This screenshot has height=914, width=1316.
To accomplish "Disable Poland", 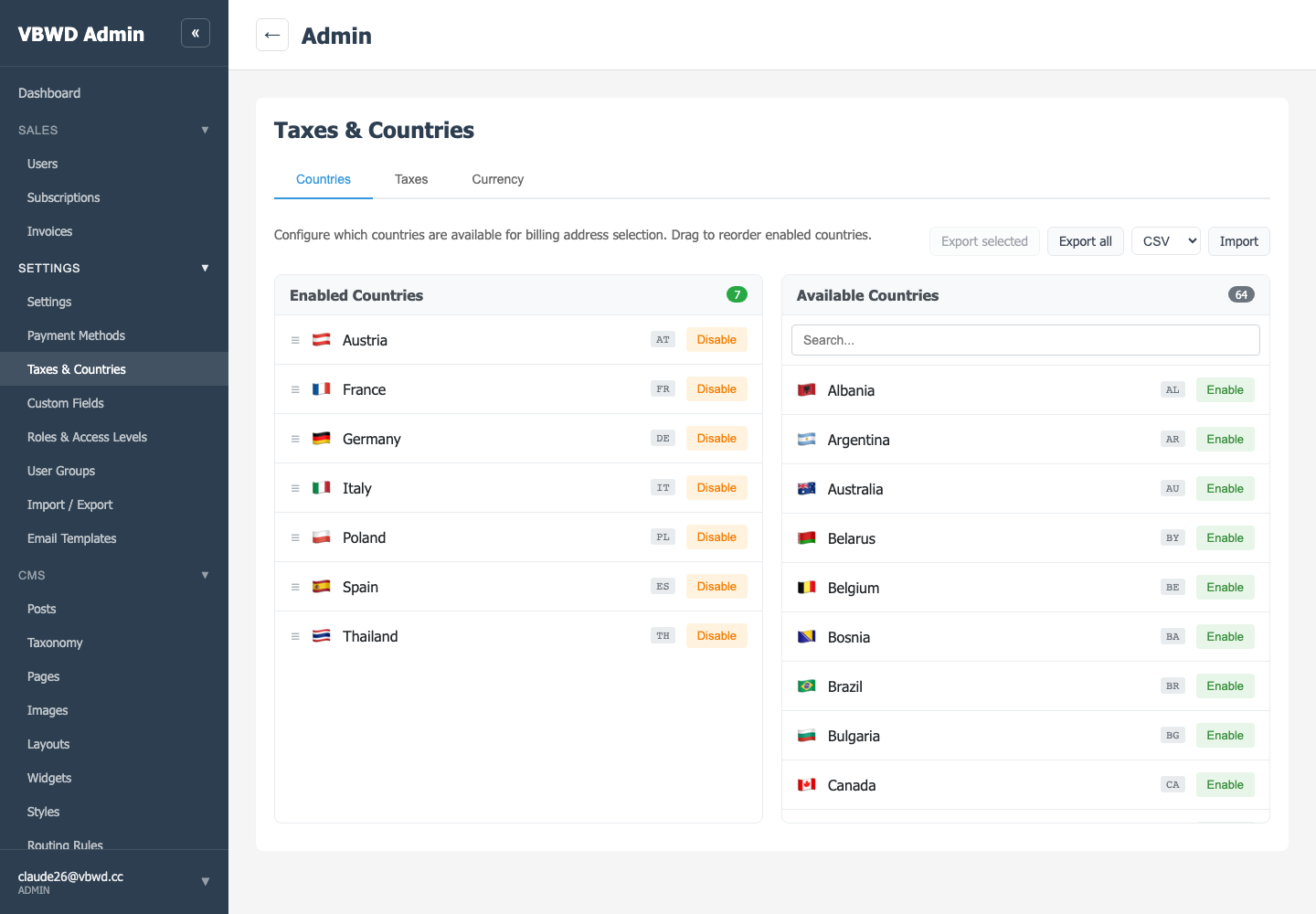I will (x=716, y=537).
